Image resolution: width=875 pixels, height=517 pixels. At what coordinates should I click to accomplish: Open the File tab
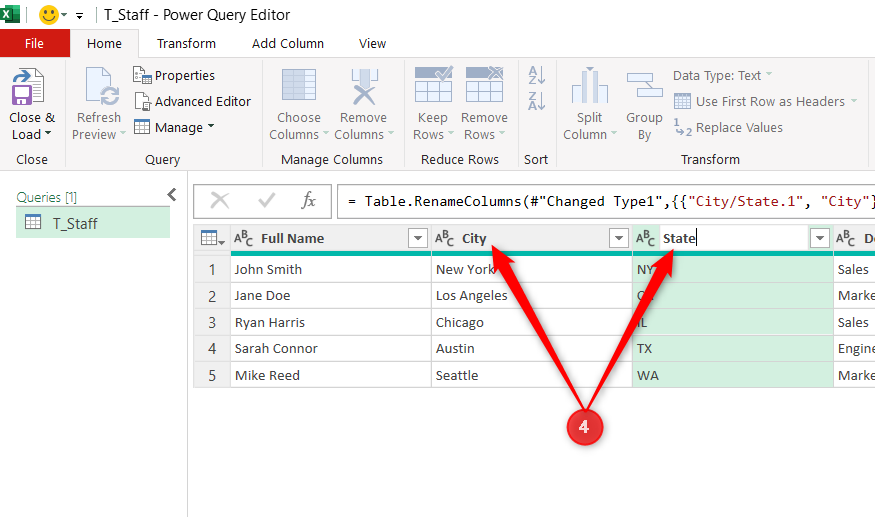[x=35, y=44]
